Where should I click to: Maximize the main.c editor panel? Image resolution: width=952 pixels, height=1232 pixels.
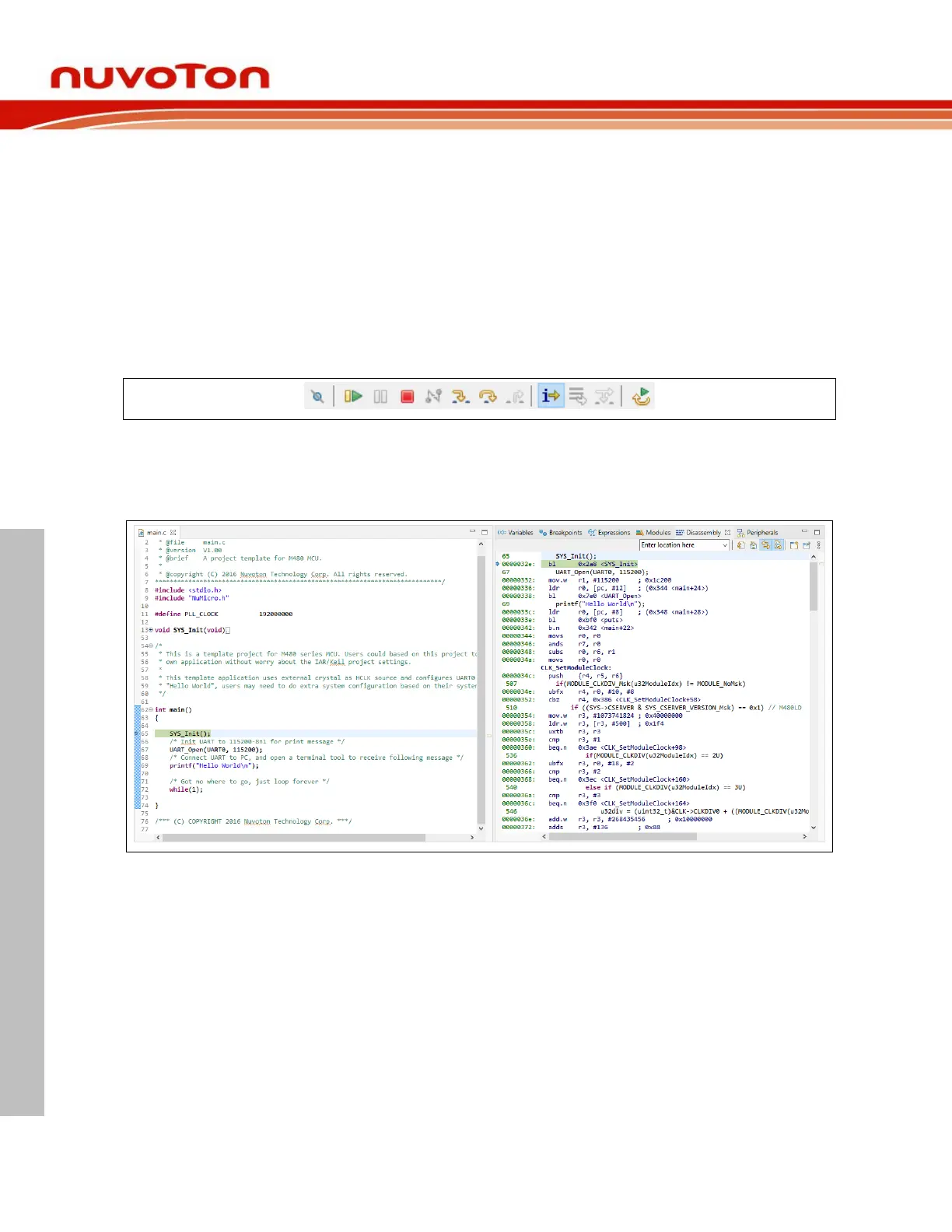(484, 532)
